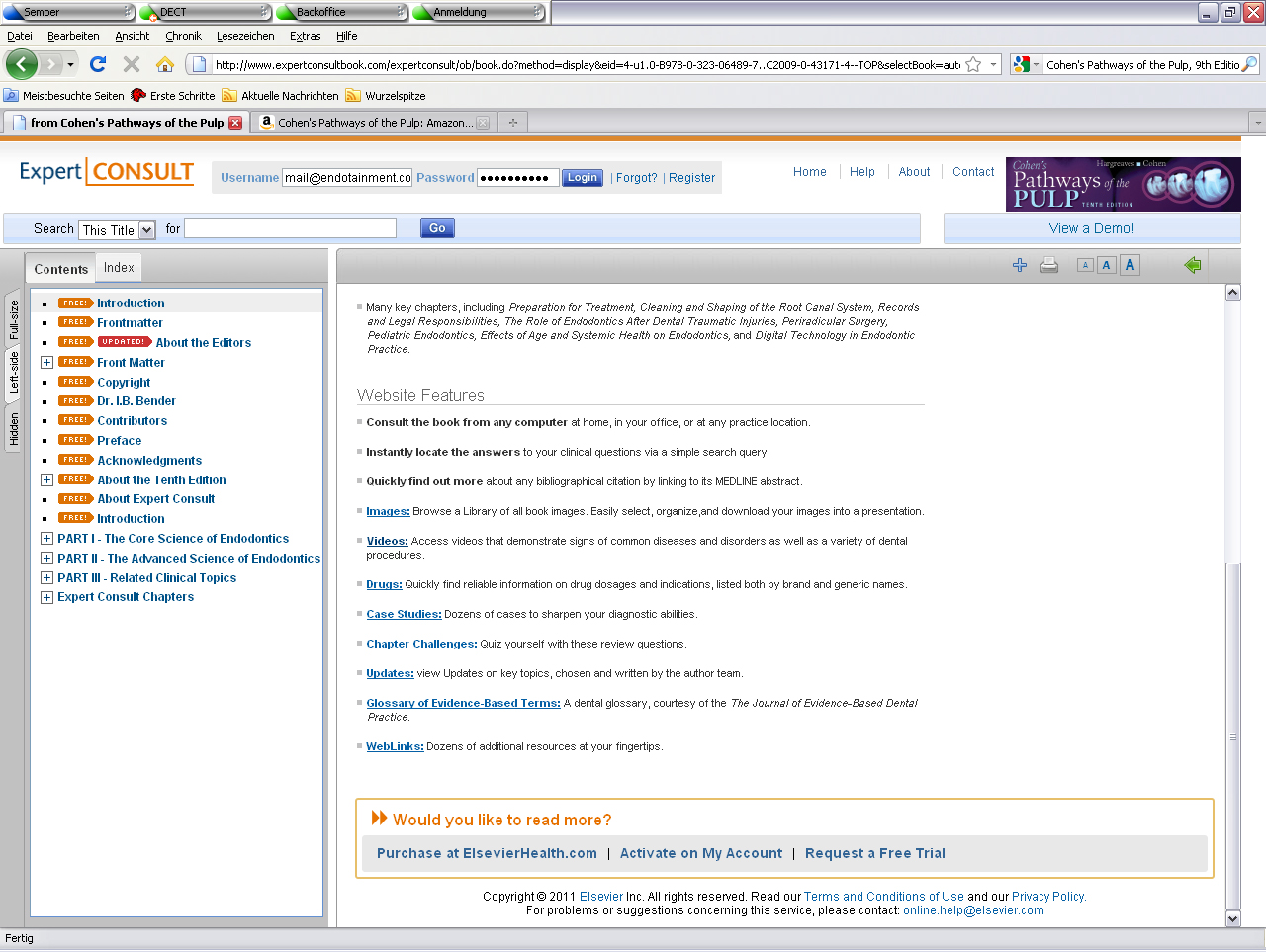Click the print icon in reader toolbar
Screen dimensions: 1266x952
click(1049, 265)
